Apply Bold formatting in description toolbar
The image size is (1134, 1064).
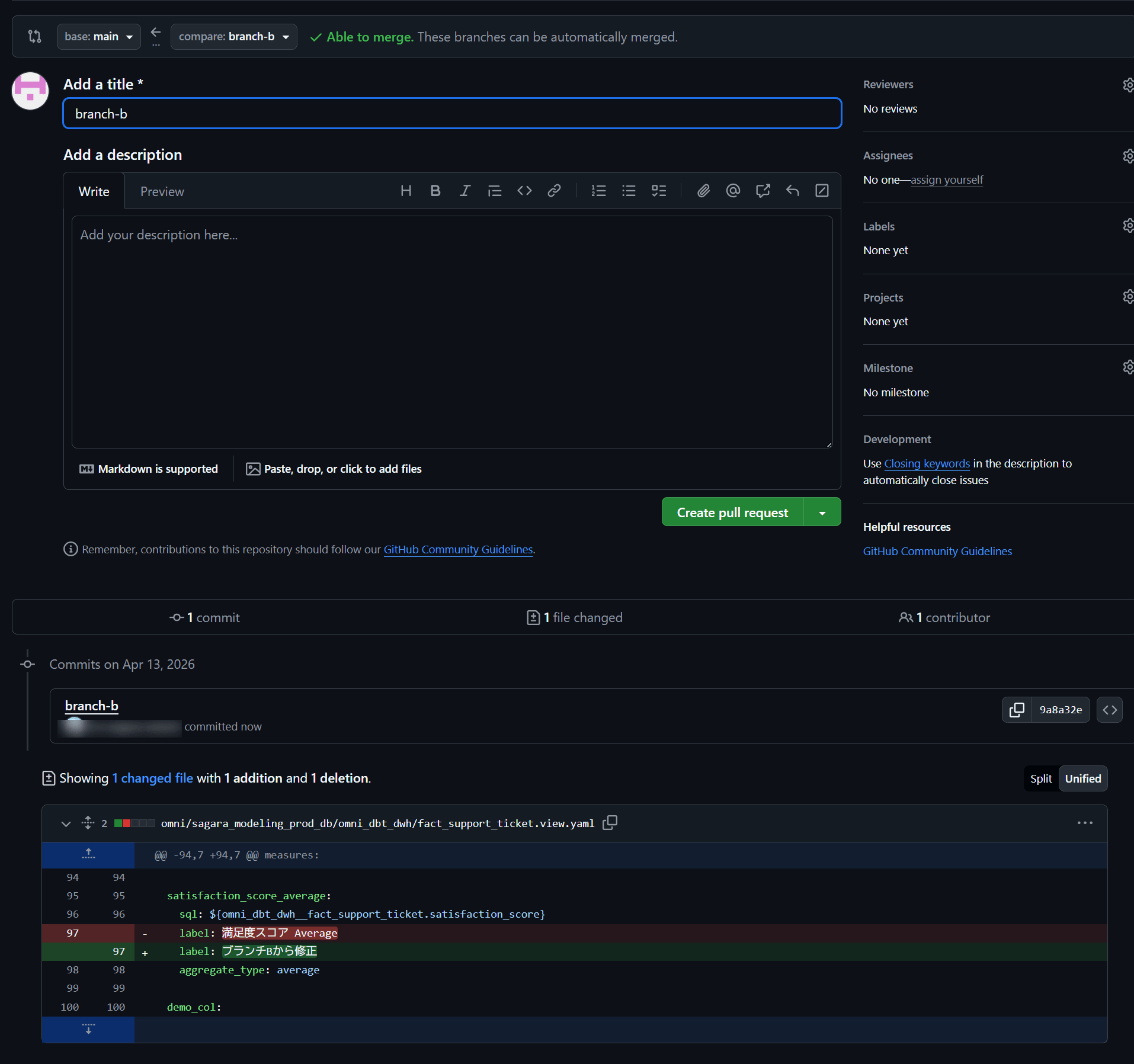click(x=435, y=191)
